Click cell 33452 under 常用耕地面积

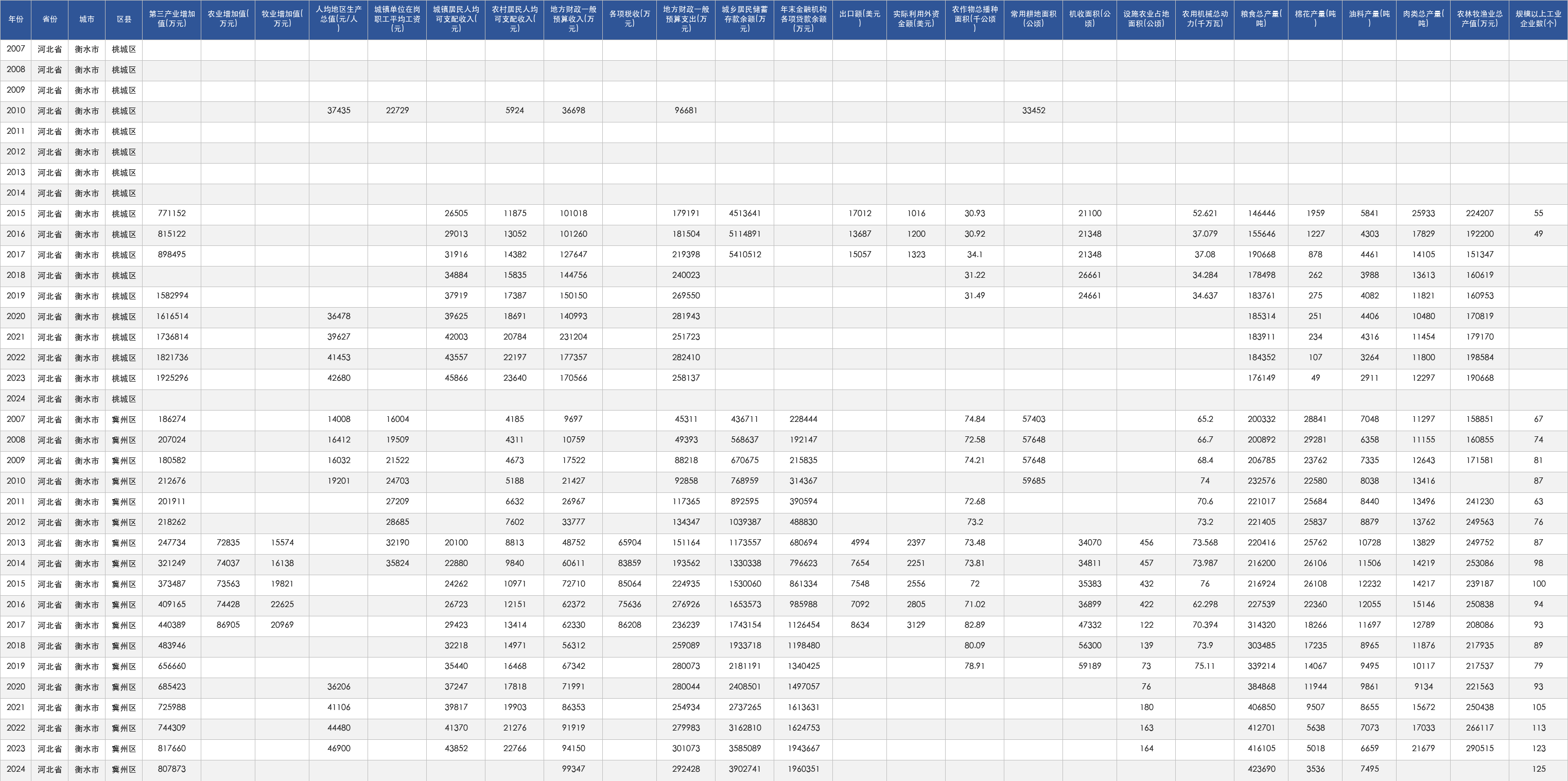[1034, 111]
